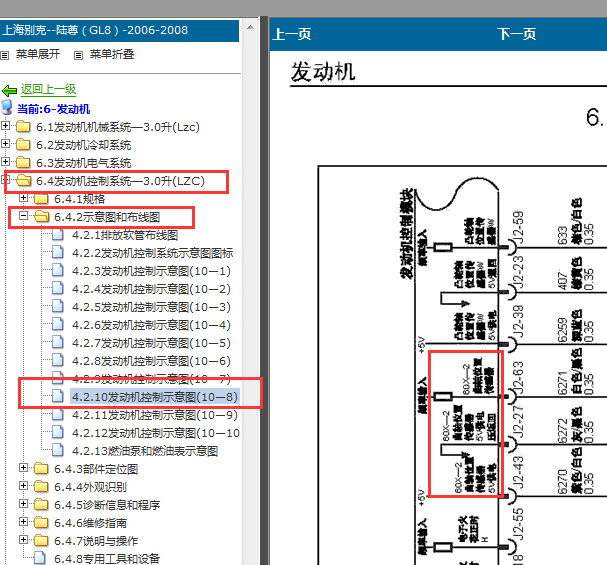Screen dimensions: 607x565
Task: Select 6.4.7说明与操作 folder label
Action: point(96,541)
